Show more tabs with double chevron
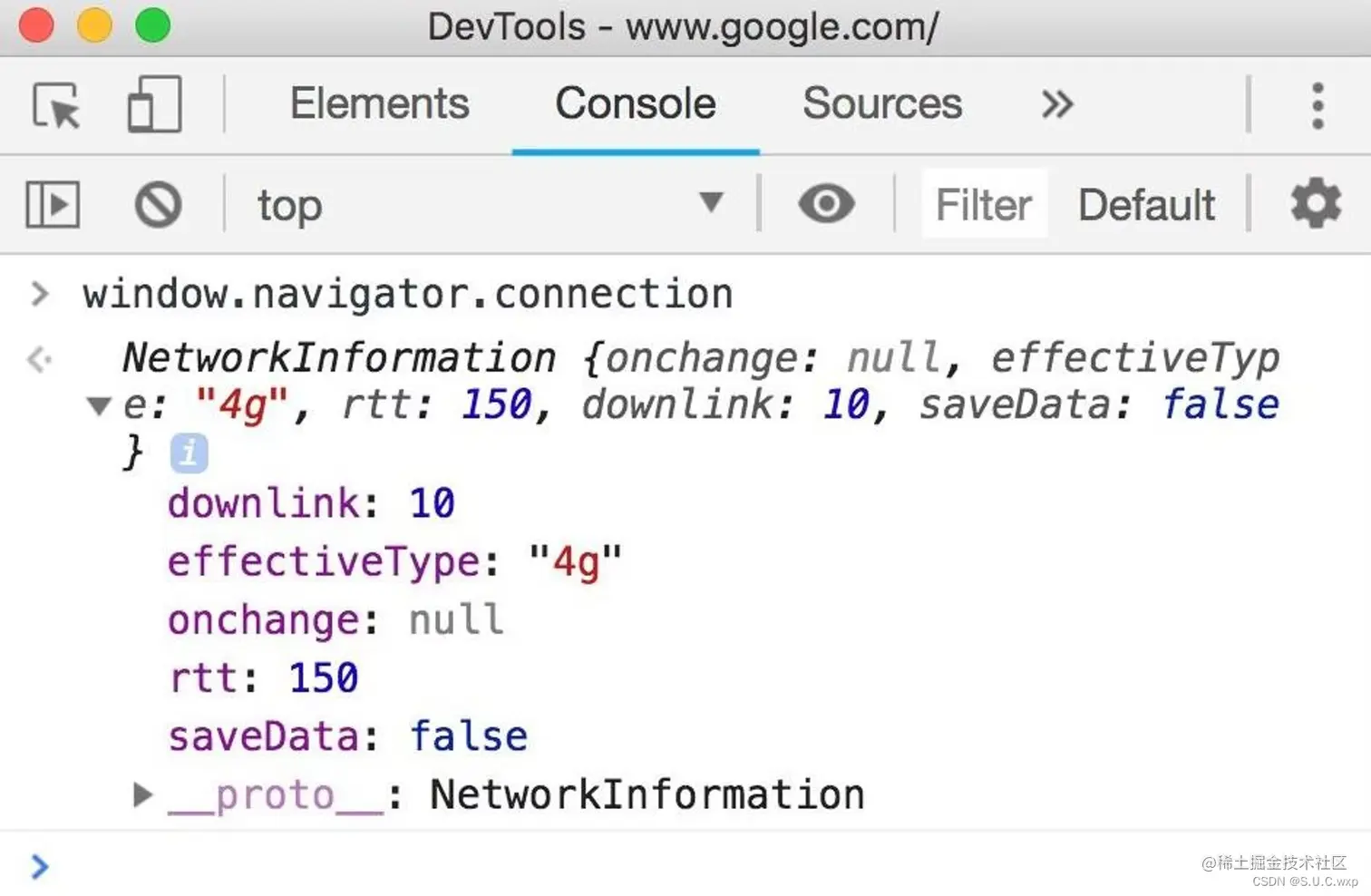Screen dimensions: 1371x896 1057,104
